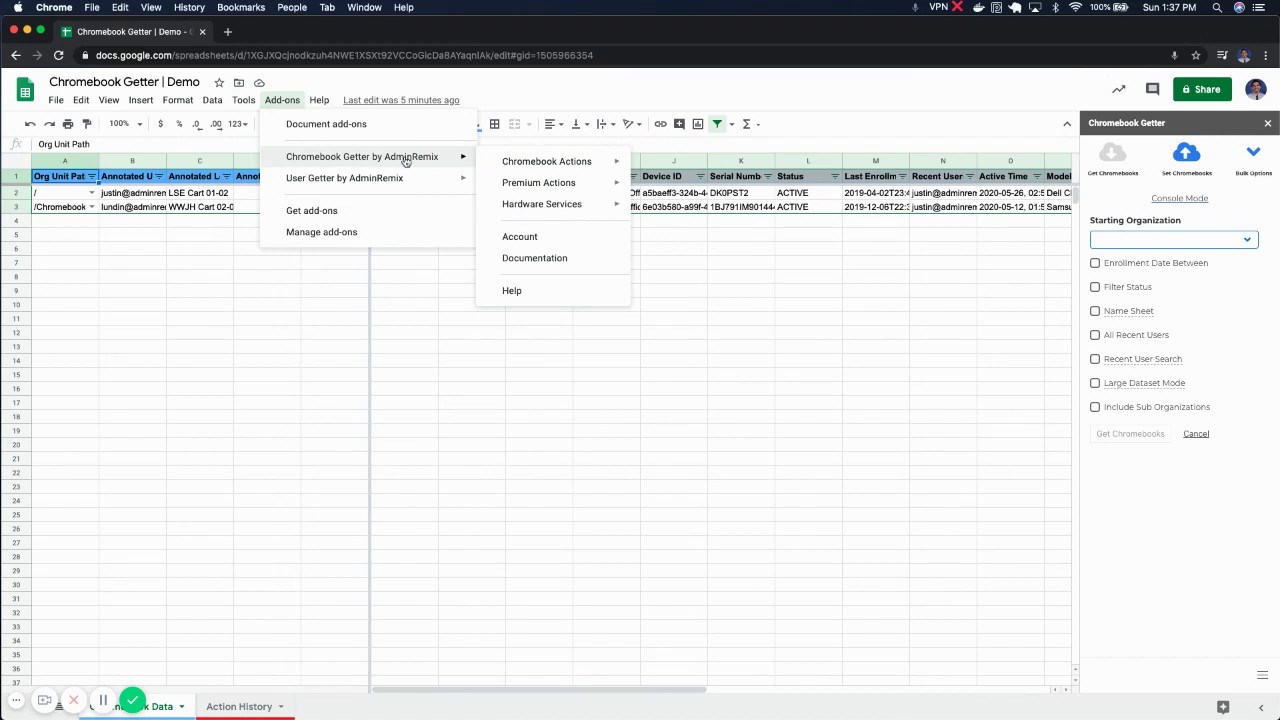Screen dimensions: 1280x720
Task: Open cell A2 validation dropdown arrow
Action: coord(92,193)
